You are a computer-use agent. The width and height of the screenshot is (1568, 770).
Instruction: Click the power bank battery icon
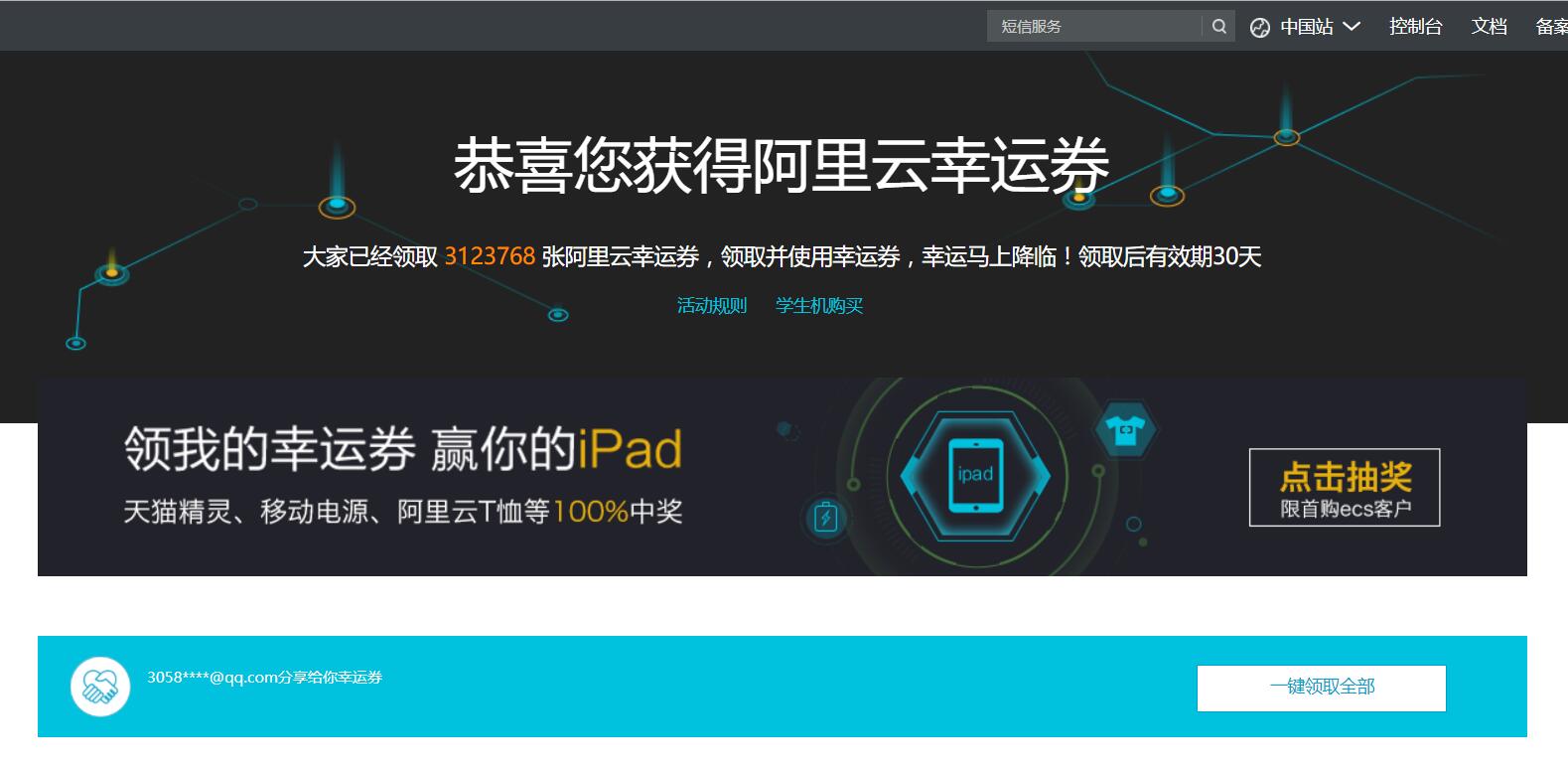[x=825, y=517]
